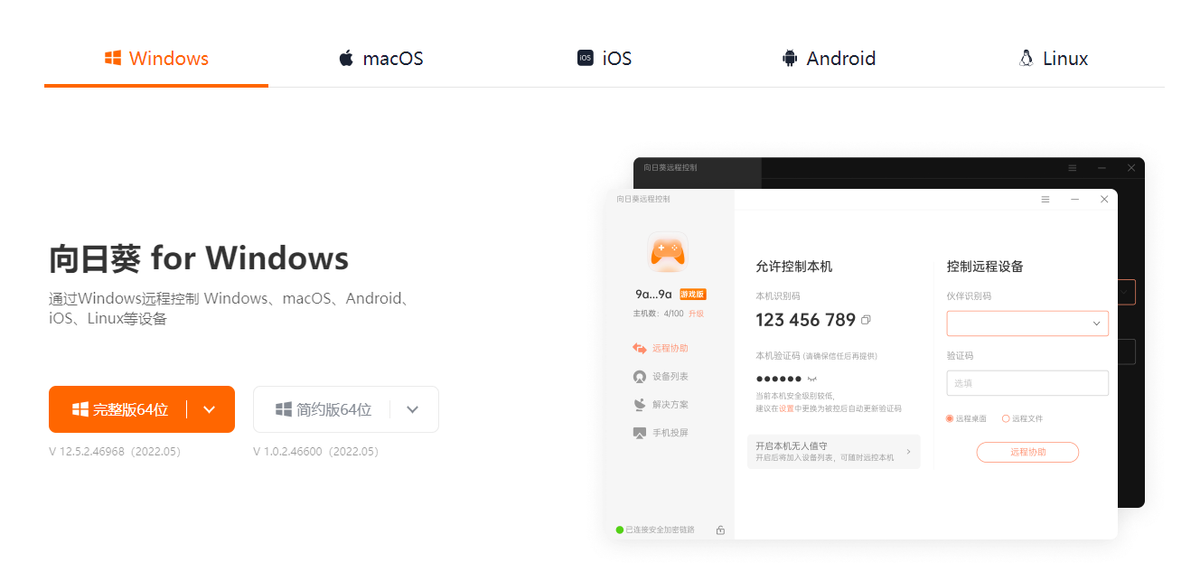Click the orange gamepad avatar icon
The image size is (1200, 581).
point(667,252)
